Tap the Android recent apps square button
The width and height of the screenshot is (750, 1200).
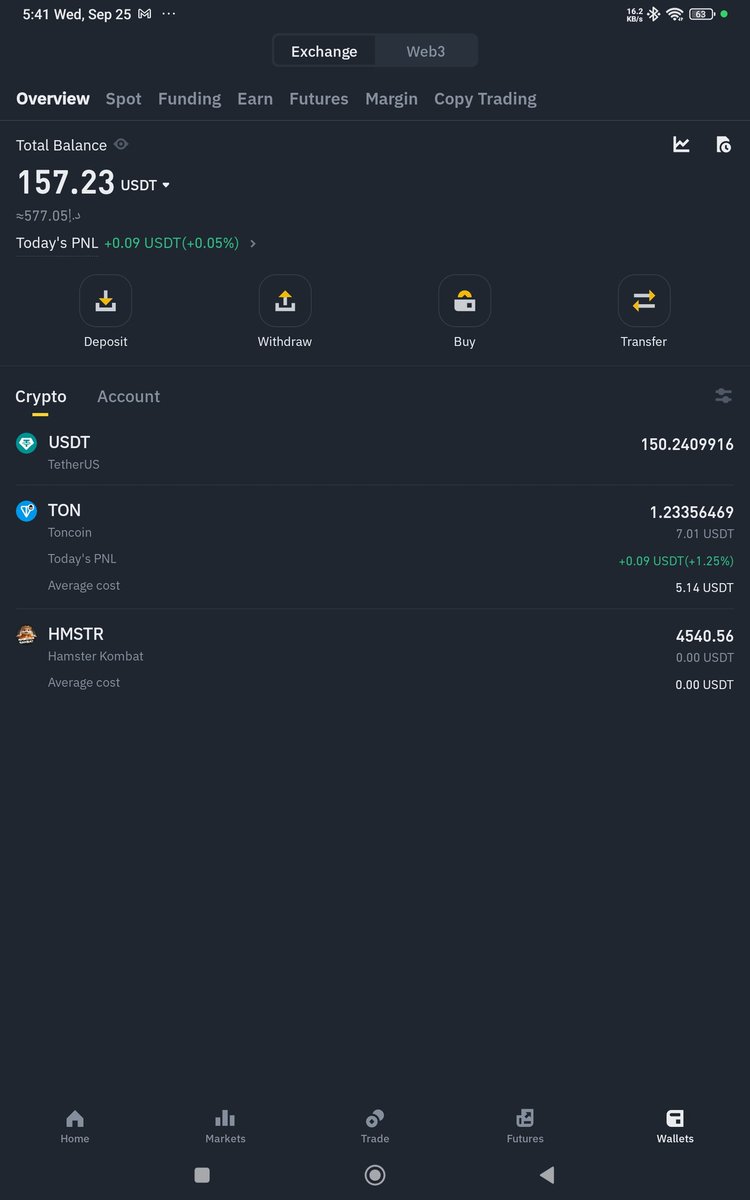[202, 1175]
